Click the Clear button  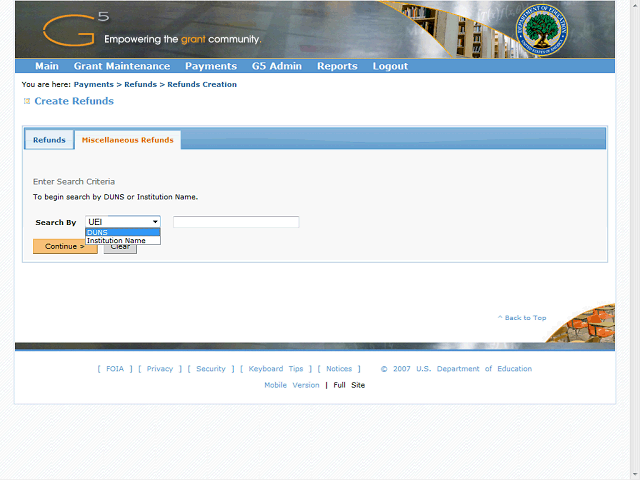tap(120, 247)
